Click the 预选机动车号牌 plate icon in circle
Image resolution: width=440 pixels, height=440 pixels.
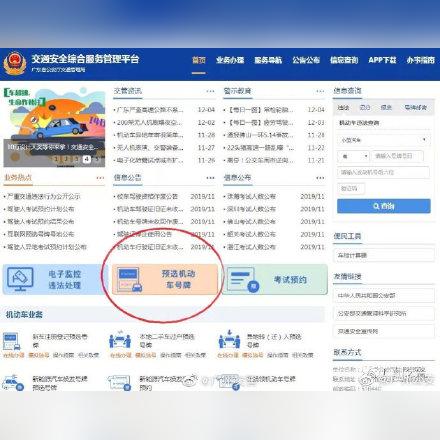[x=130, y=280]
